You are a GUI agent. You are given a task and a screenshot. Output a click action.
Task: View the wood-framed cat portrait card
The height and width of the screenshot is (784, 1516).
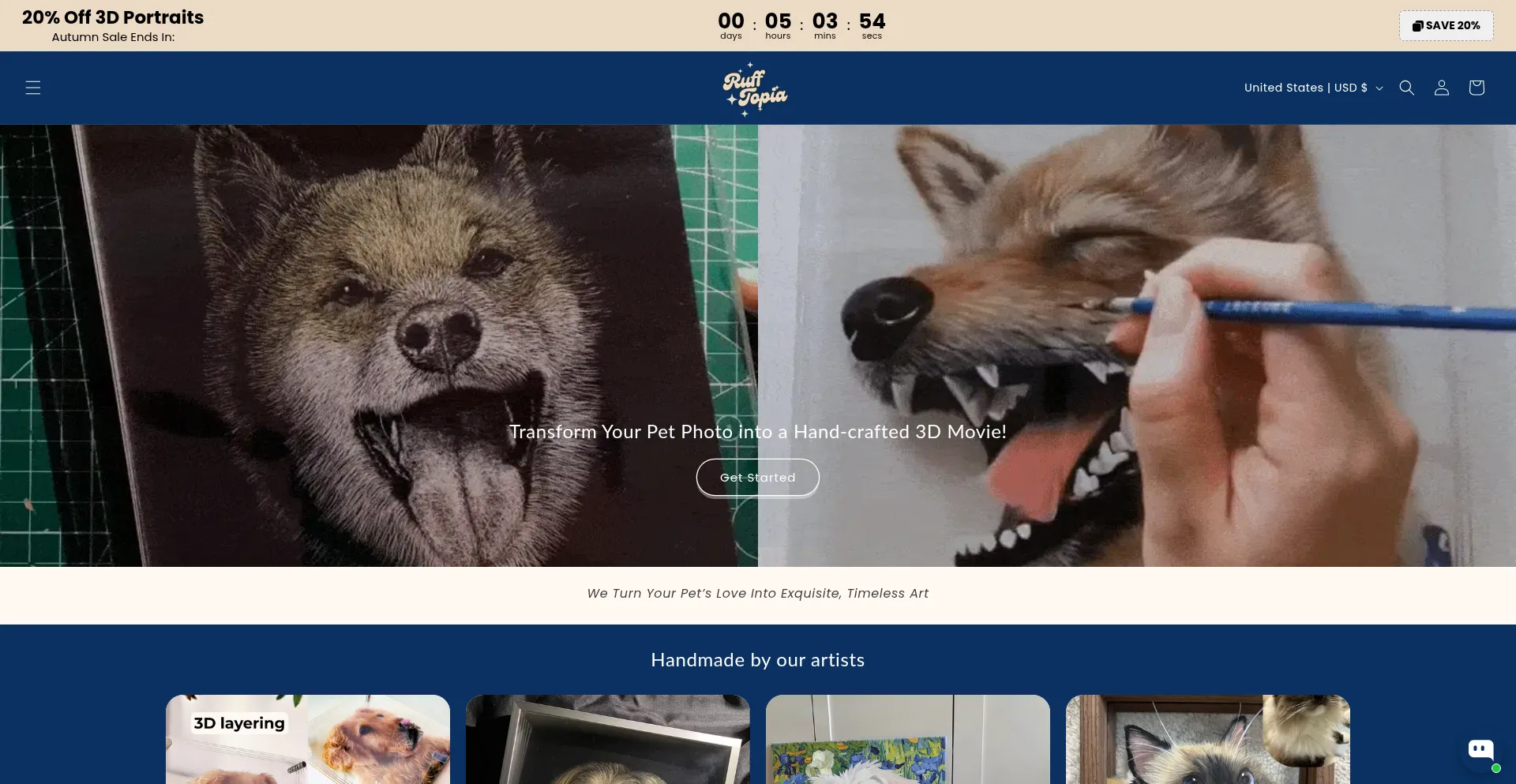click(x=1208, y=739)
